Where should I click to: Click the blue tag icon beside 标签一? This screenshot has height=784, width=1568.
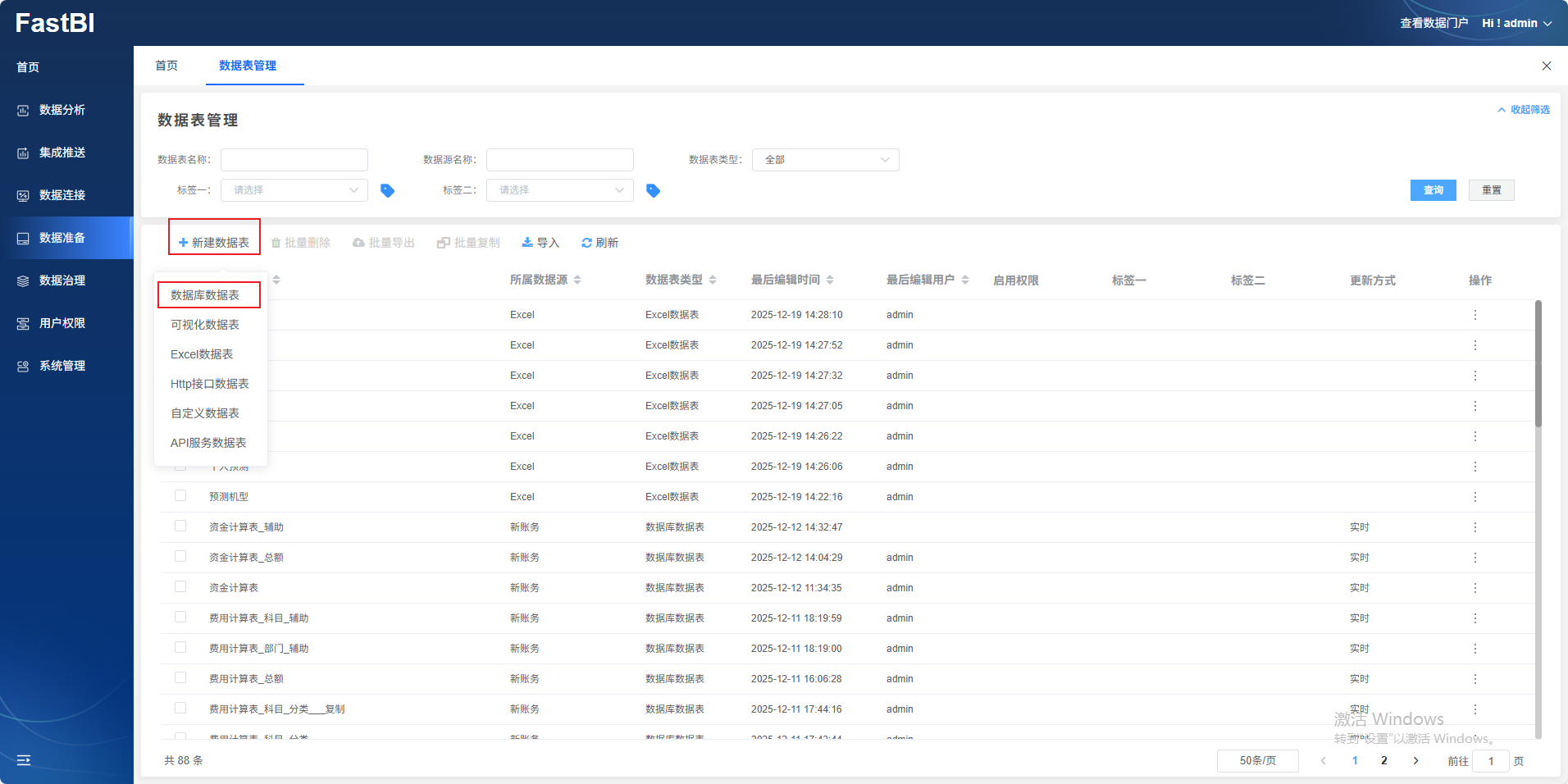point(388,190)
